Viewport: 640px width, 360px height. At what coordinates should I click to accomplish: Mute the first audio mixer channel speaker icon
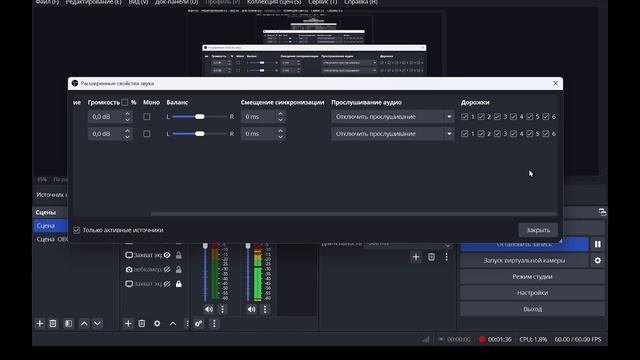pyautogui.click(x=209, y=309)
